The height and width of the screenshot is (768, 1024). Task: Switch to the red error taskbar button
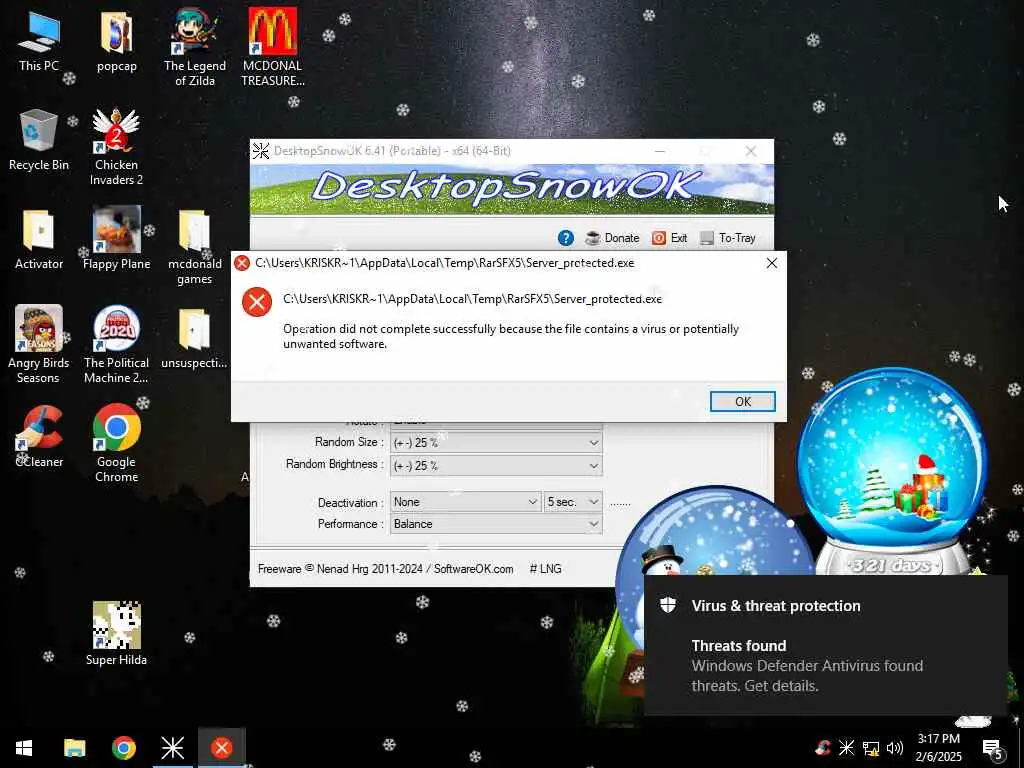point(221,748)
